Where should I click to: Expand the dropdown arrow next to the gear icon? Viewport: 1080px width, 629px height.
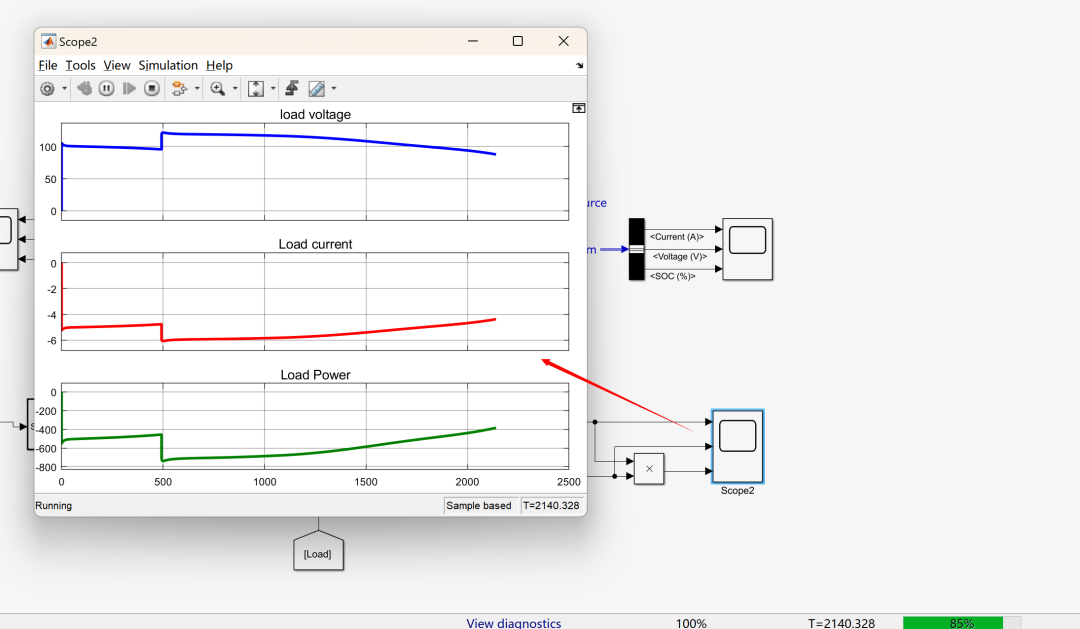click(64, 89)
